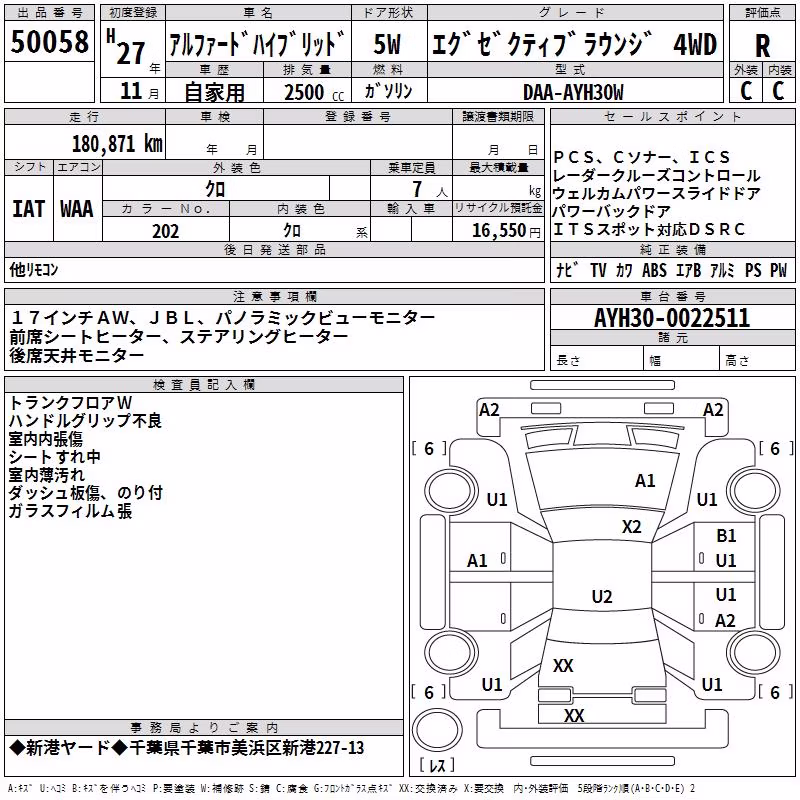Viewport: 800px width, 800px height.
Task: Select color number 202
Action: 165,231
